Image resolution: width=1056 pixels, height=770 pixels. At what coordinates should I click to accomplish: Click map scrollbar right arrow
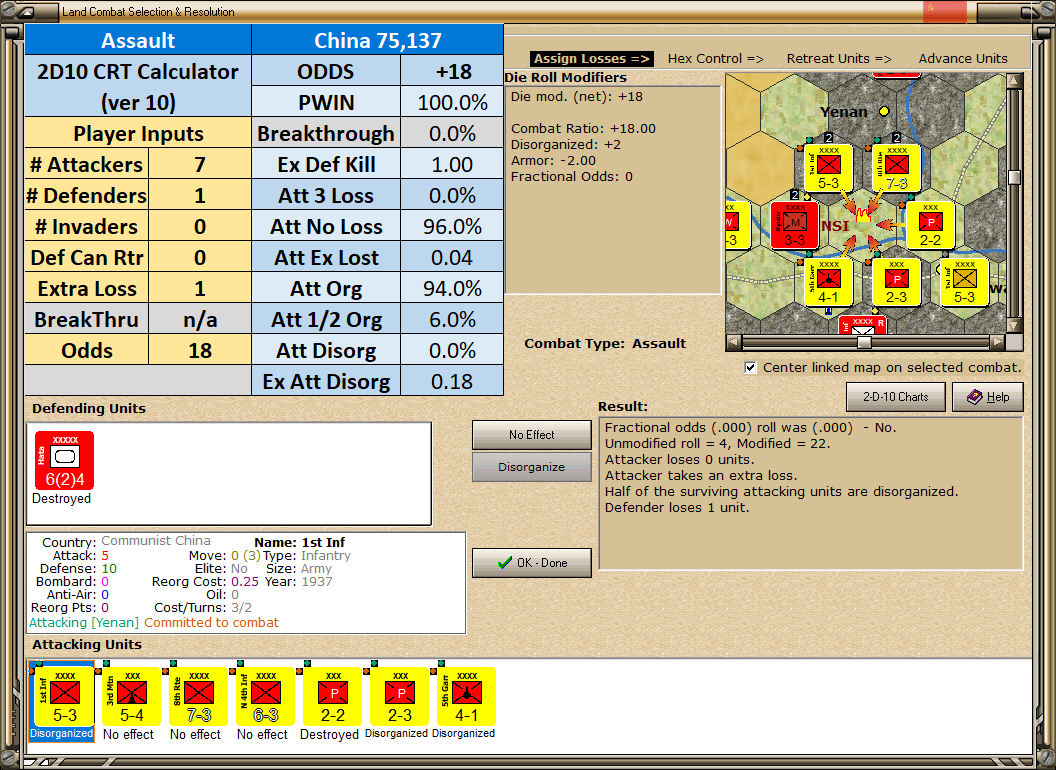pos(997,342)
